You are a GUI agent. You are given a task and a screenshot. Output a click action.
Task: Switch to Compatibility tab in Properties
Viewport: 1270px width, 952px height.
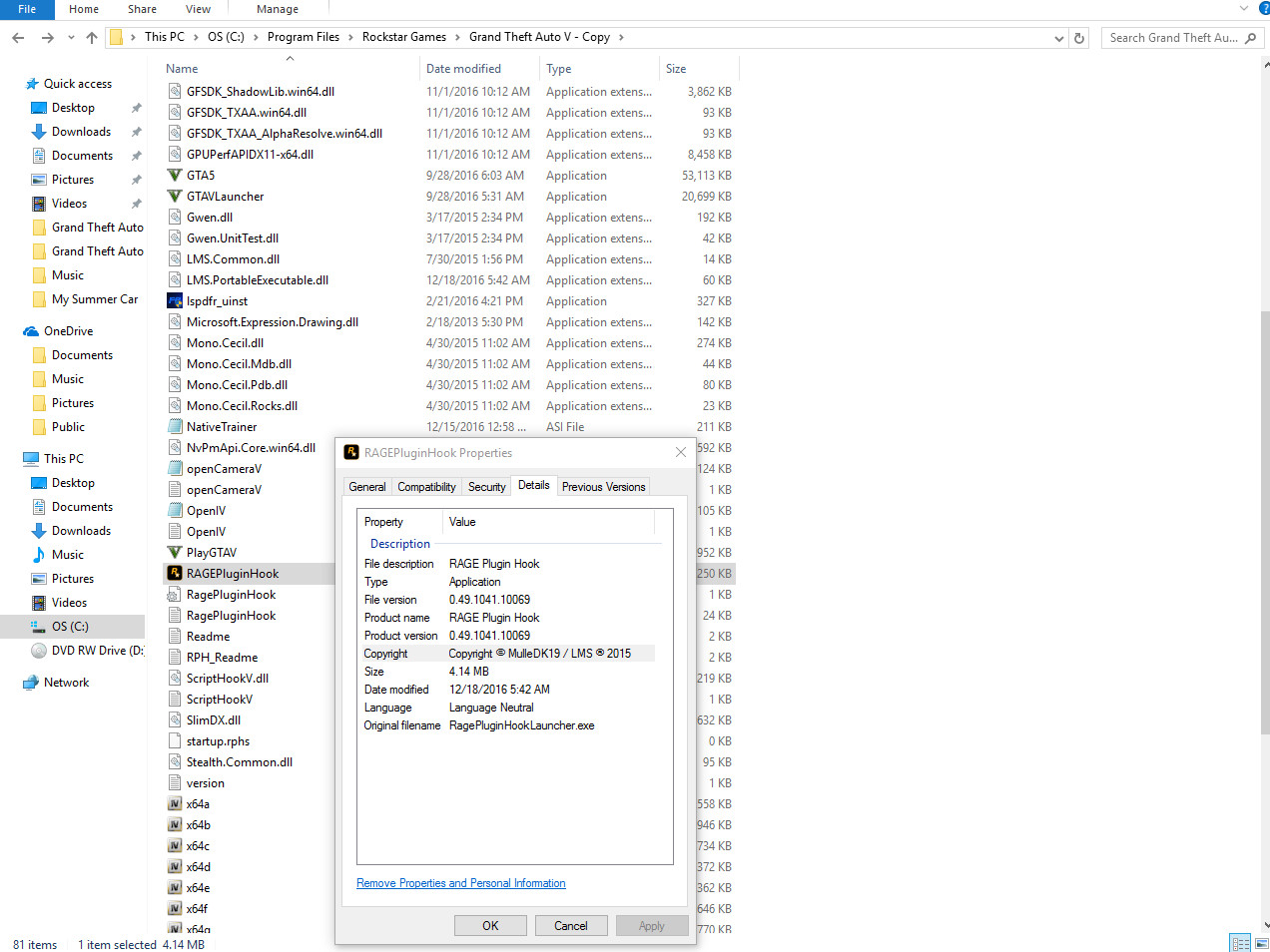click(x=426, y=487)
